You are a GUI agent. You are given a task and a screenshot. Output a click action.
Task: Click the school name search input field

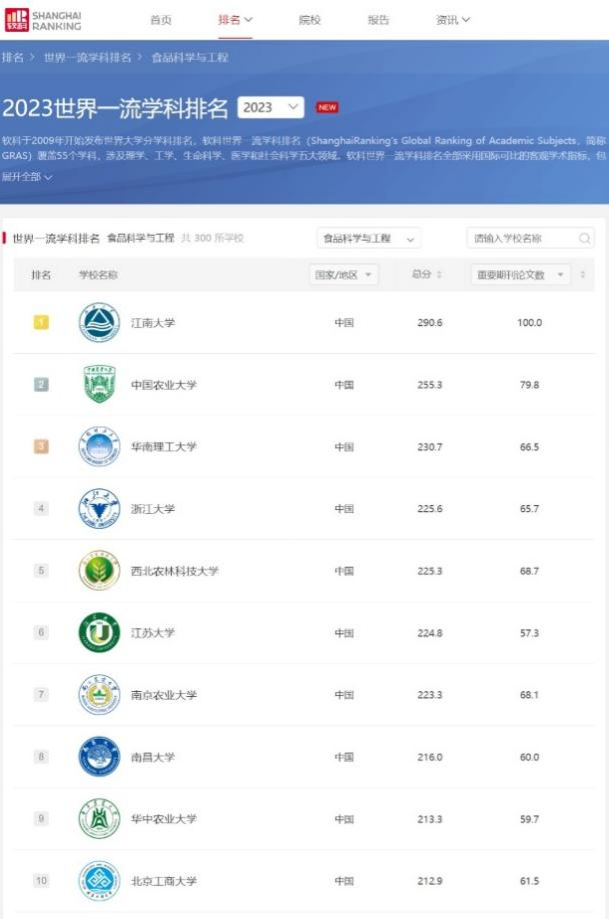click(522, 239)
